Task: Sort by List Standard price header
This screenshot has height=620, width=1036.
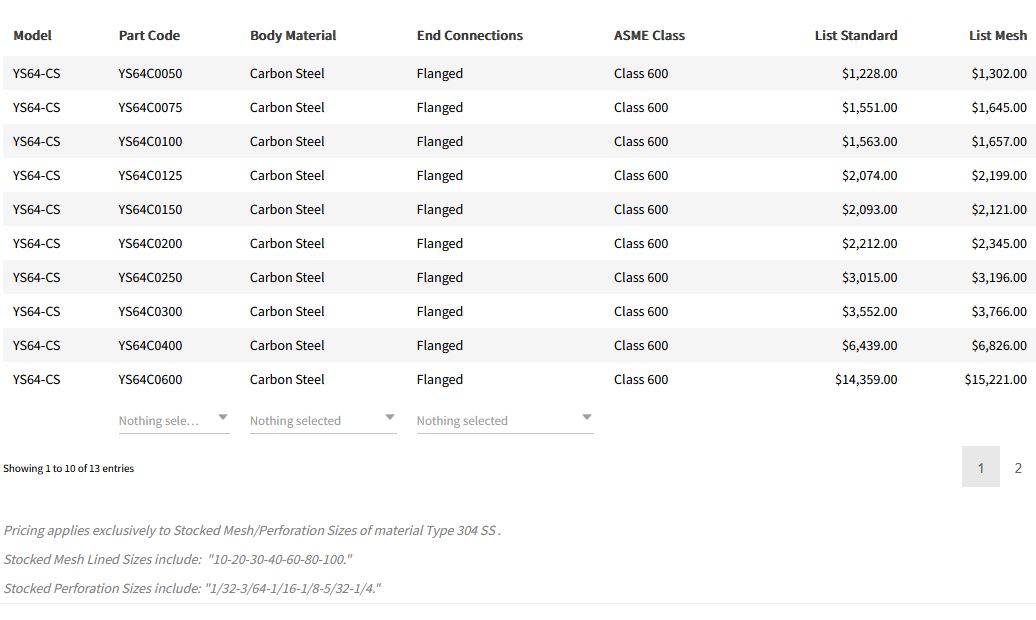Action: click(856, 35)
